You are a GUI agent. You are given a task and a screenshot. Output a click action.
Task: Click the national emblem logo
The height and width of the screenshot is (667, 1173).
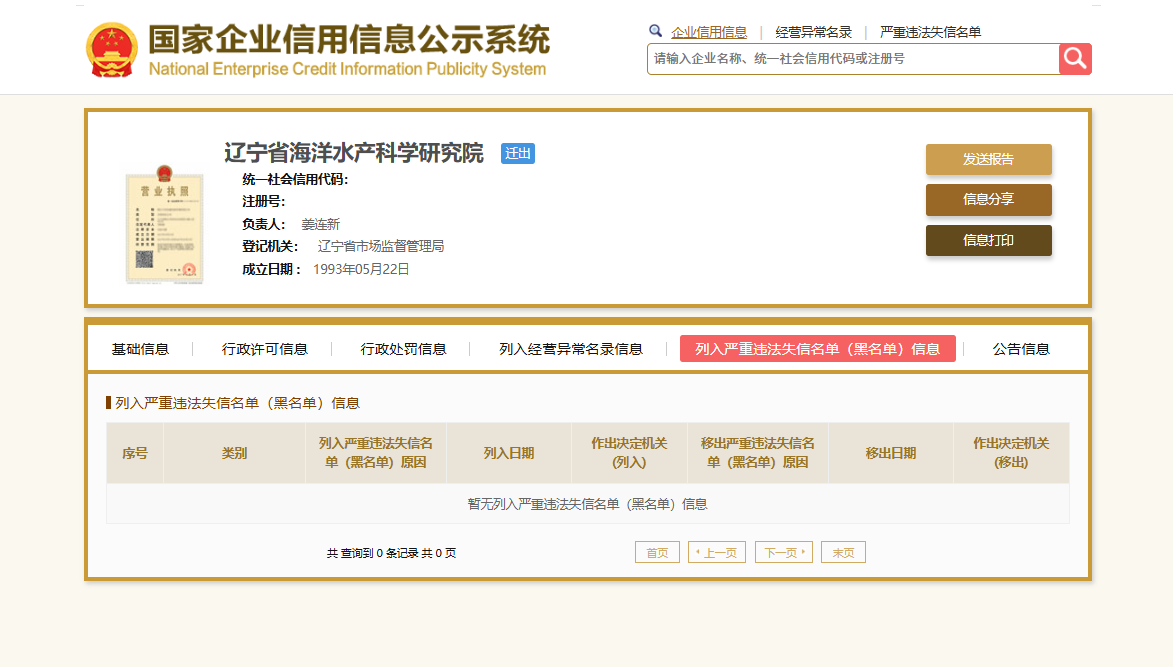(111, 50)
